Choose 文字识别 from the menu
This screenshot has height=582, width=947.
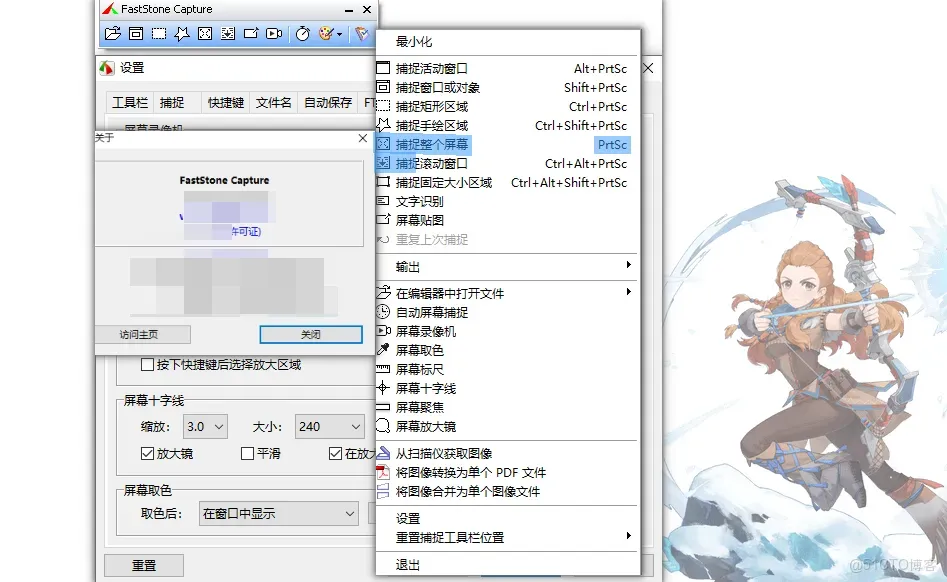coord(430,201)
